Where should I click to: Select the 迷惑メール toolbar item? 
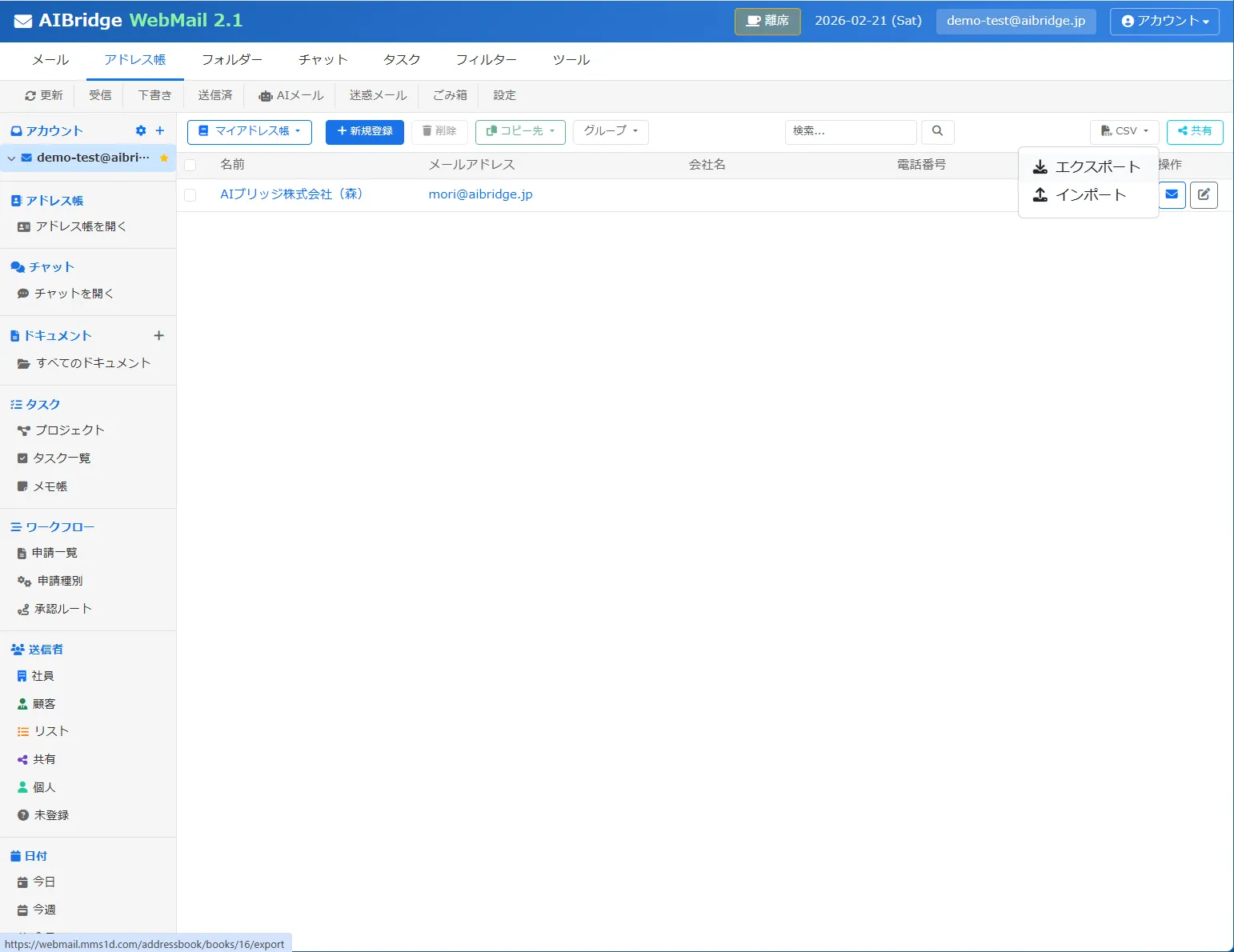[376, 95]
